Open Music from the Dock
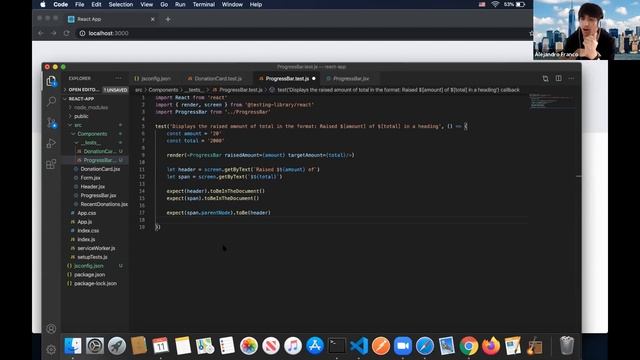The width and height of the screenshot is (640, 360). coord(293,346)
